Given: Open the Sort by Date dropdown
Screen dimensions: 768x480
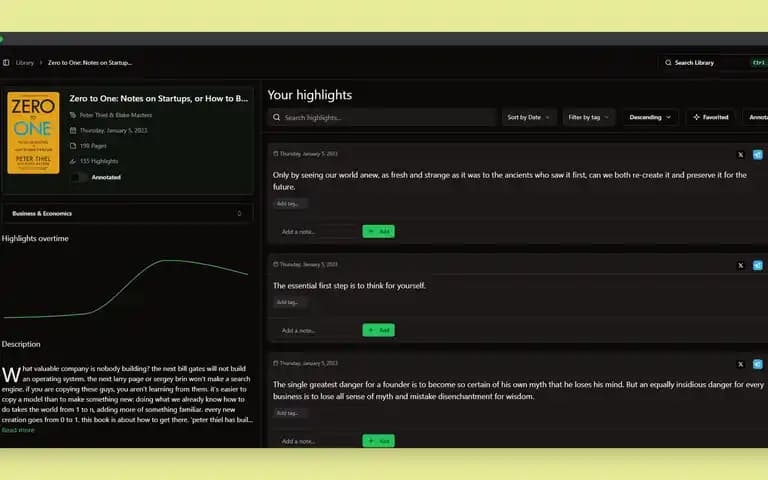Looking at the screenshot, I should 529,118.
